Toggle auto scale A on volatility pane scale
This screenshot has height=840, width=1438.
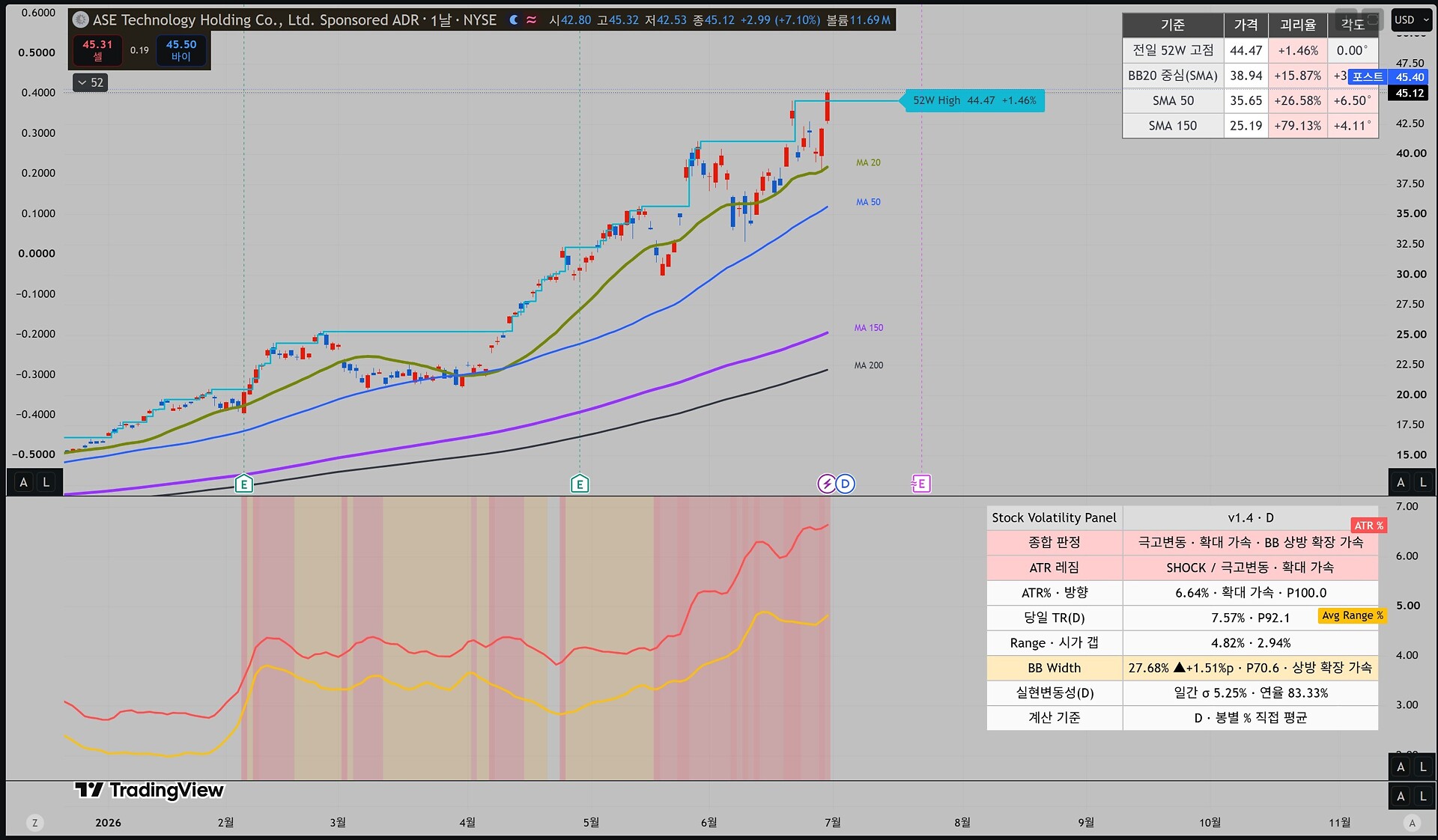(1401, 767)
